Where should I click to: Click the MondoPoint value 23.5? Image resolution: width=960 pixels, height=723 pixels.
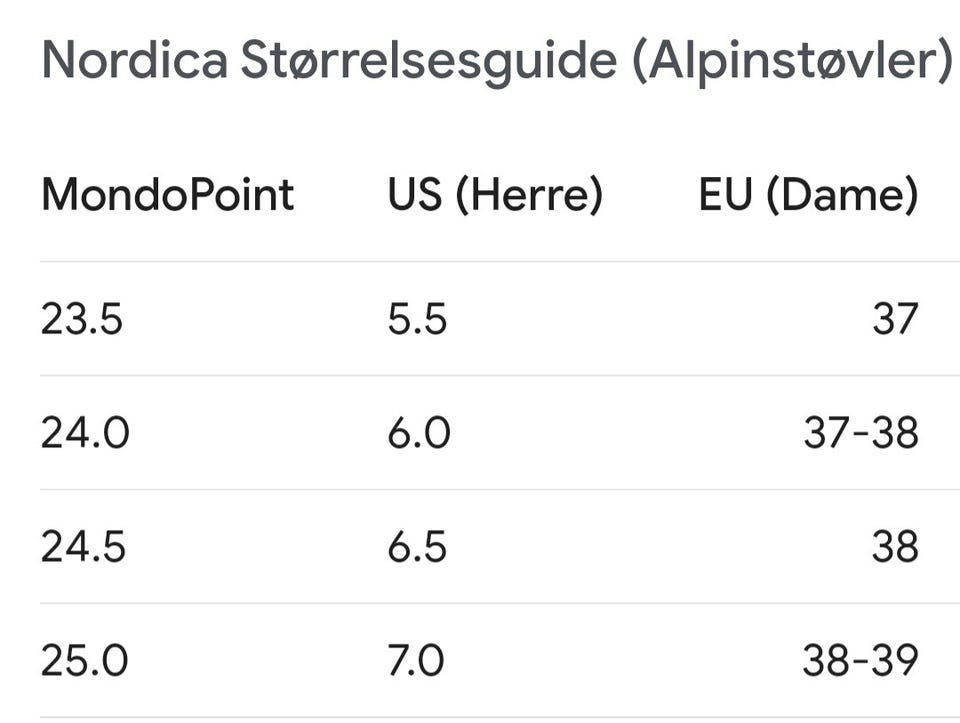(82, 320)
